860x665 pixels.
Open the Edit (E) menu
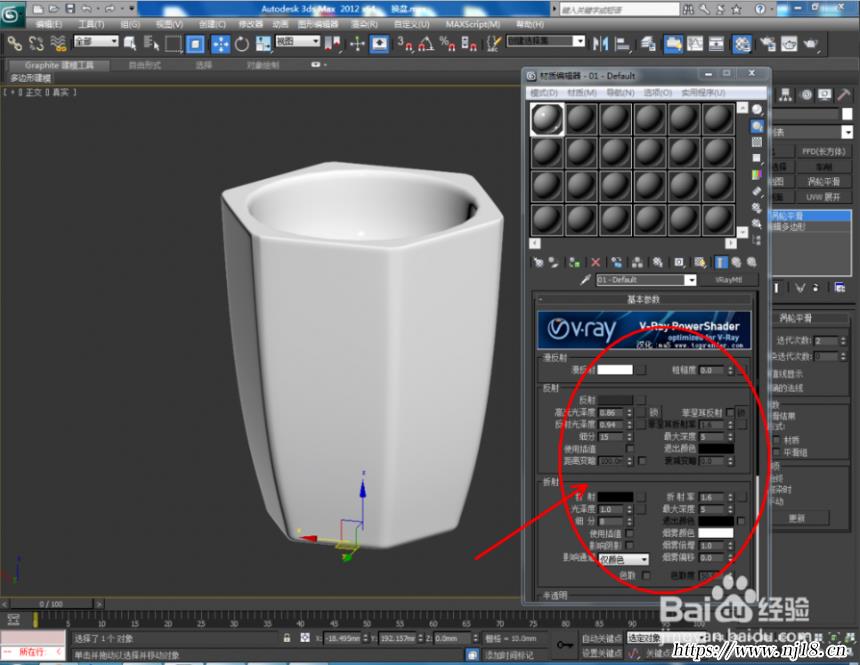[49, 24]
